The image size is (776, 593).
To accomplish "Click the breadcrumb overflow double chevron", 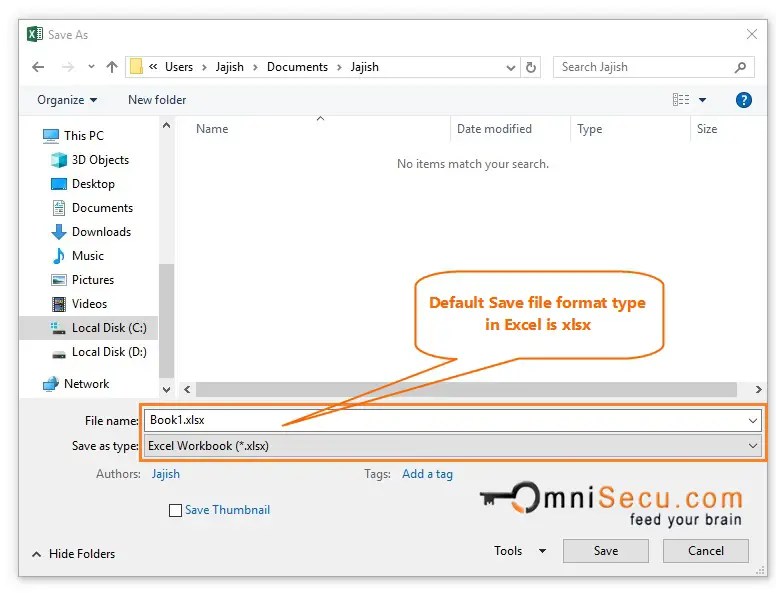I will [153, 66].
